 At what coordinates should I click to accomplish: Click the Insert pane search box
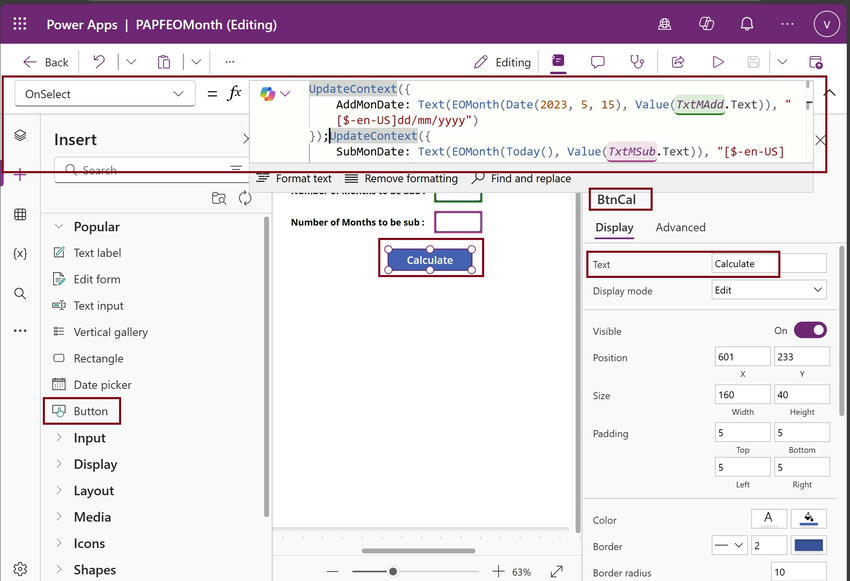coord(150,170)
